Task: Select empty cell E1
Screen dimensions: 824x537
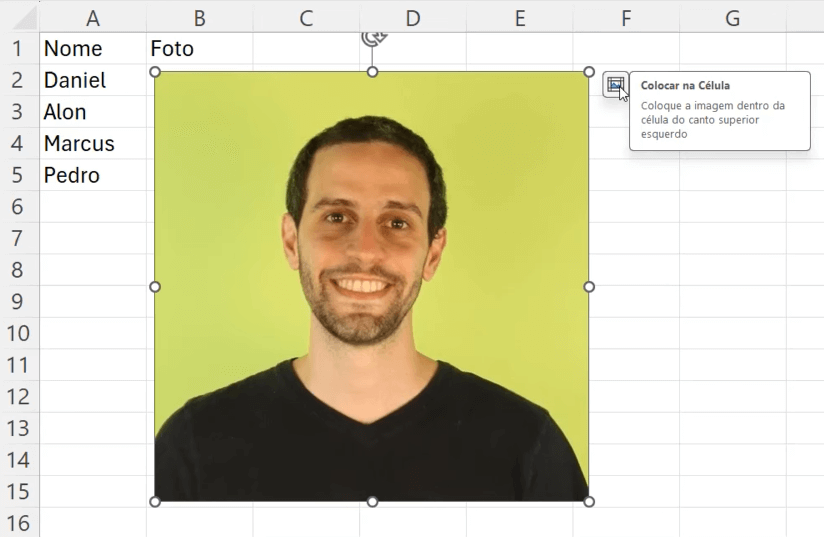Action: [x=520, y=48]
